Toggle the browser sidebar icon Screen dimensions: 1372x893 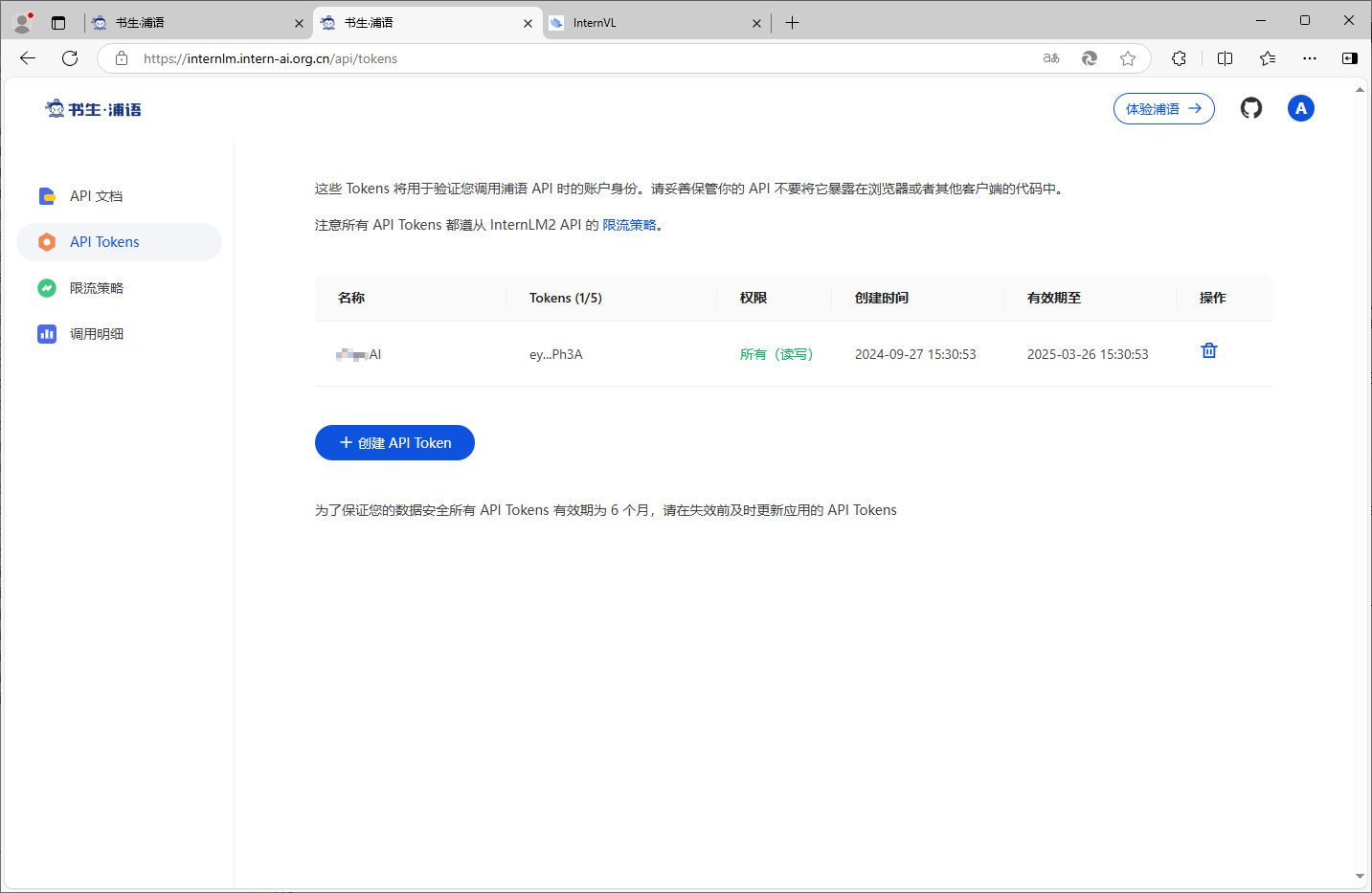coord(1350,58)
